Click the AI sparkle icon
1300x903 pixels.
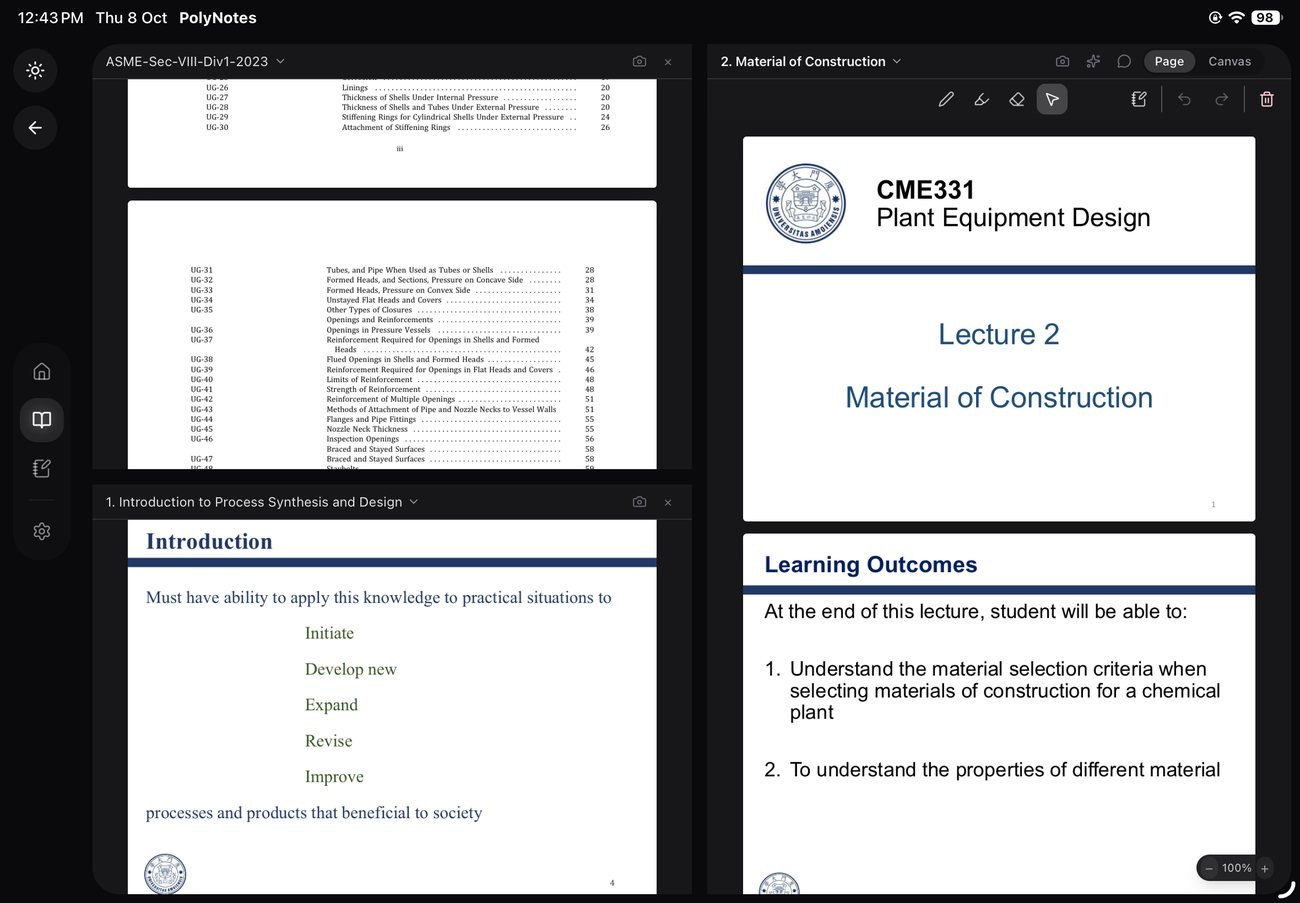pyautogui.click(x=1093, y=61)
